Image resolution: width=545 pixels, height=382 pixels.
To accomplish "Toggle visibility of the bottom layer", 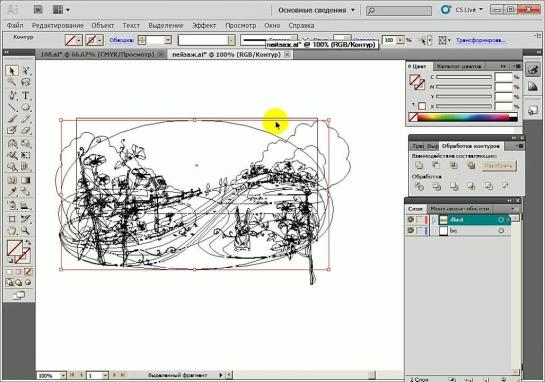I will tap(410, 230).
